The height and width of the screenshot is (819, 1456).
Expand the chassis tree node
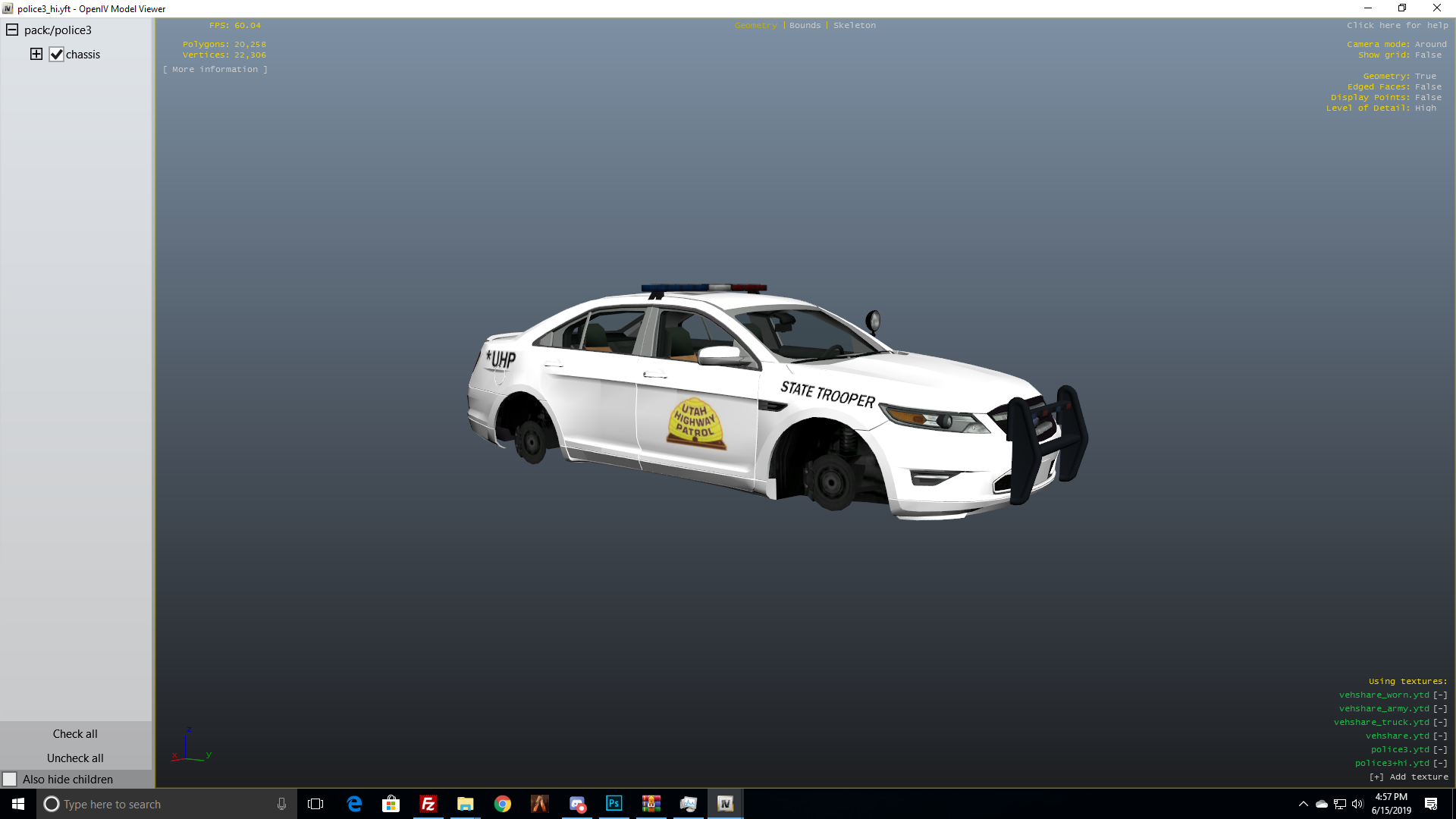36,54
